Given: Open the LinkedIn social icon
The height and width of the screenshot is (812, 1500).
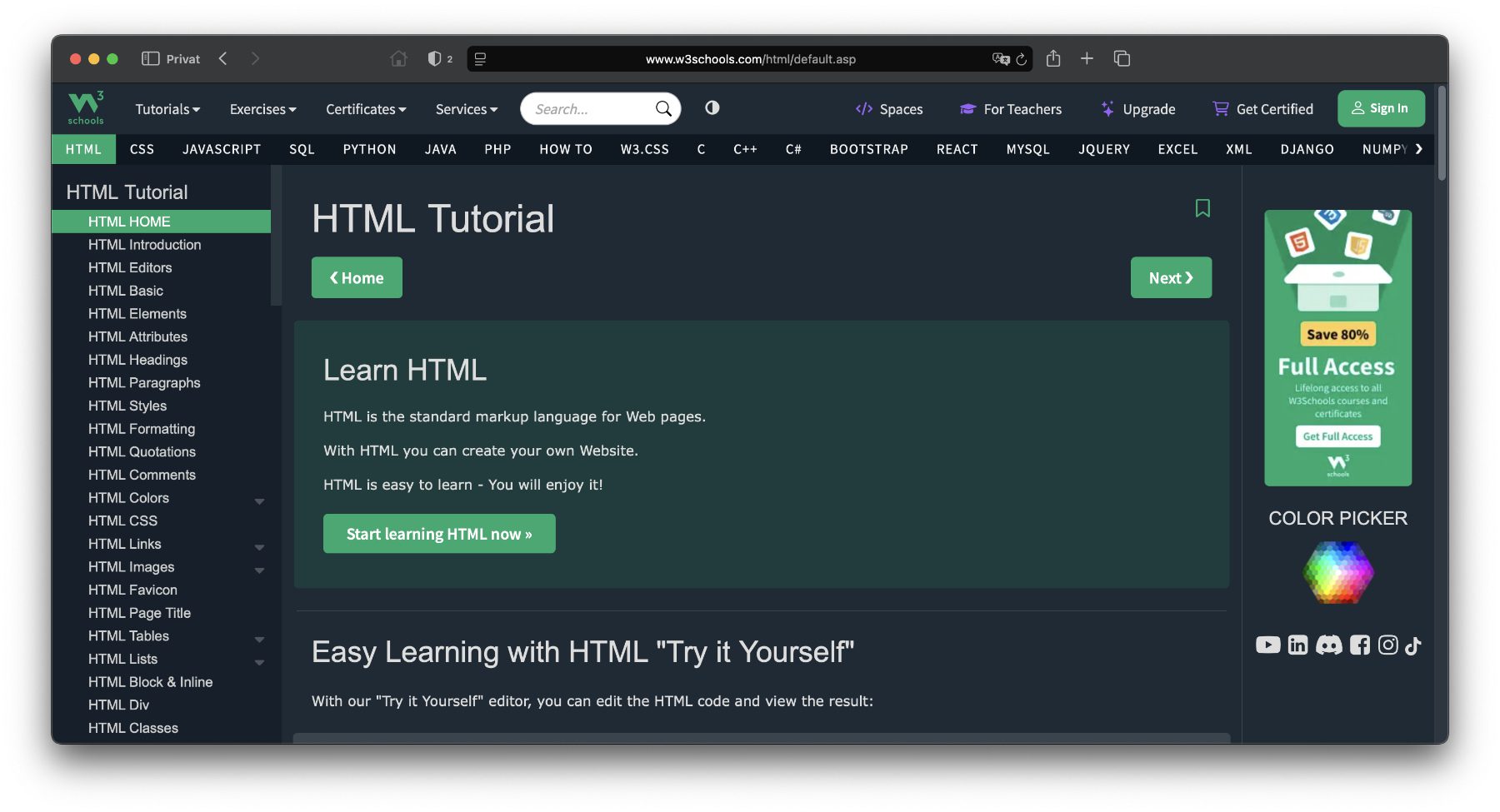Looking at the screenshot, I should coord(1297,645).
